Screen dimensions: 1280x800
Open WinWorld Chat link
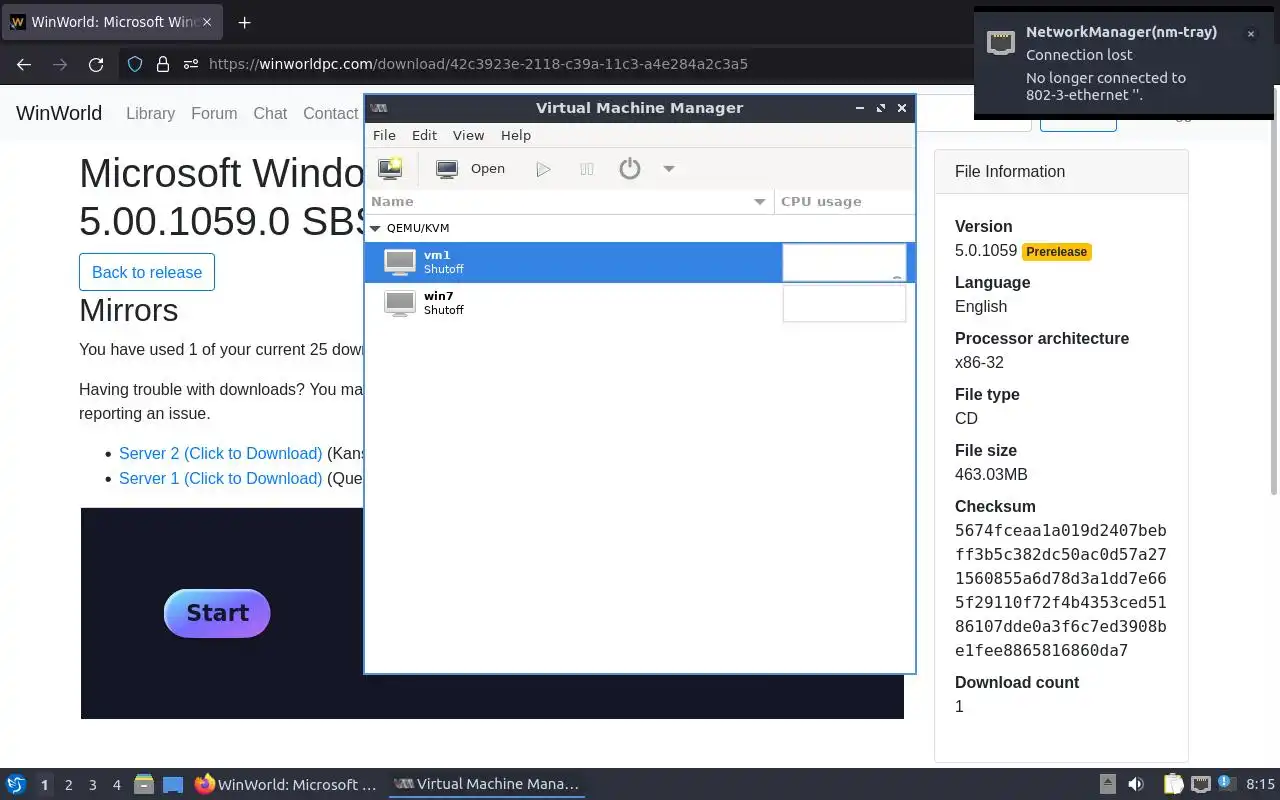point(270,113)
